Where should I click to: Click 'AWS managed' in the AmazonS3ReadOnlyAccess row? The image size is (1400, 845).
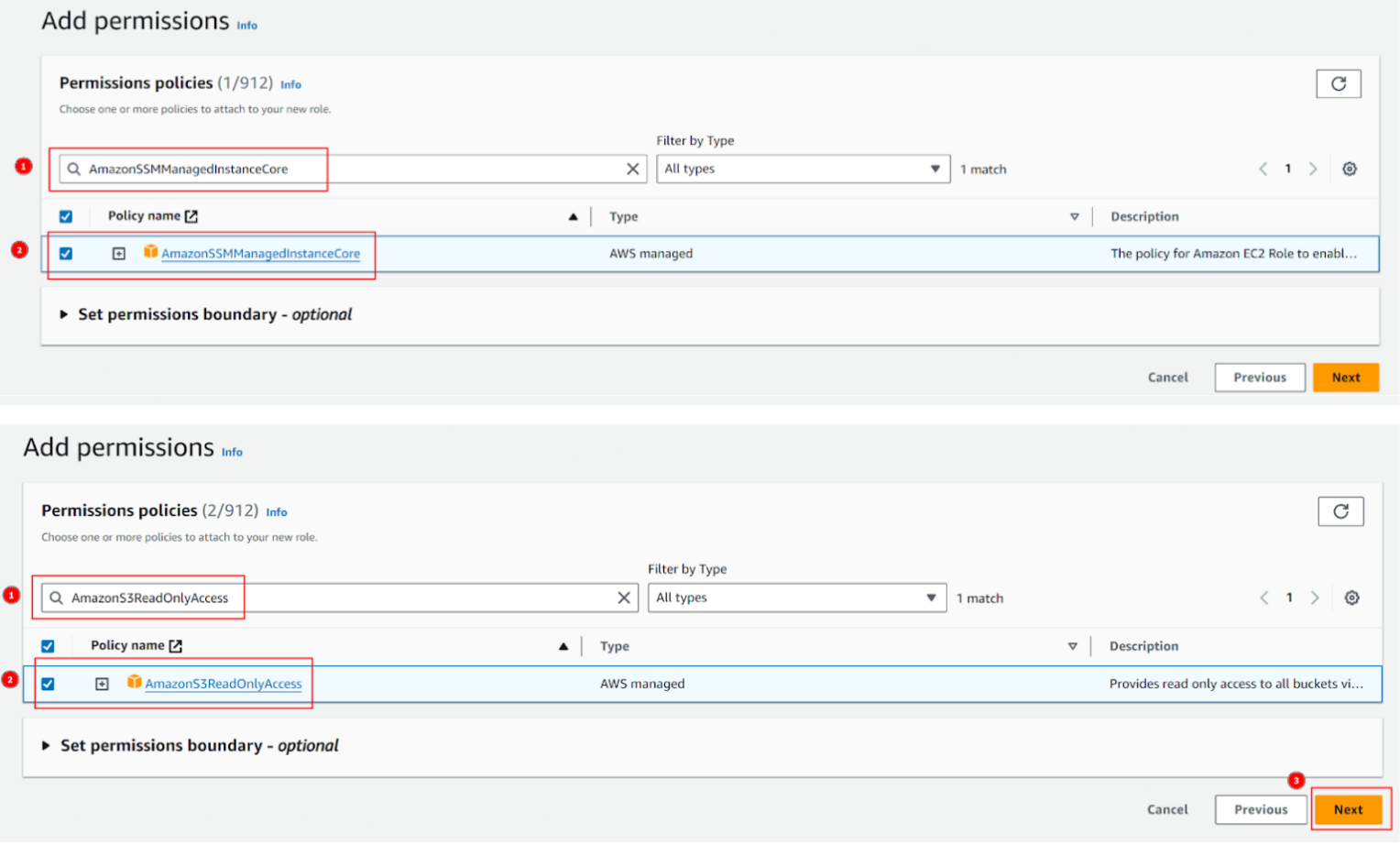[642, 684]
